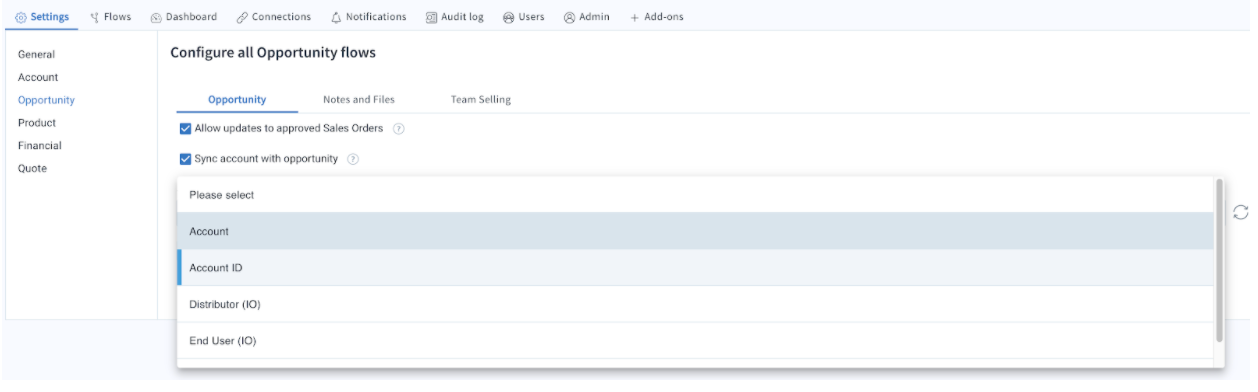
Task: Click help icon next to Sync account
Action: tap(353, 160)
